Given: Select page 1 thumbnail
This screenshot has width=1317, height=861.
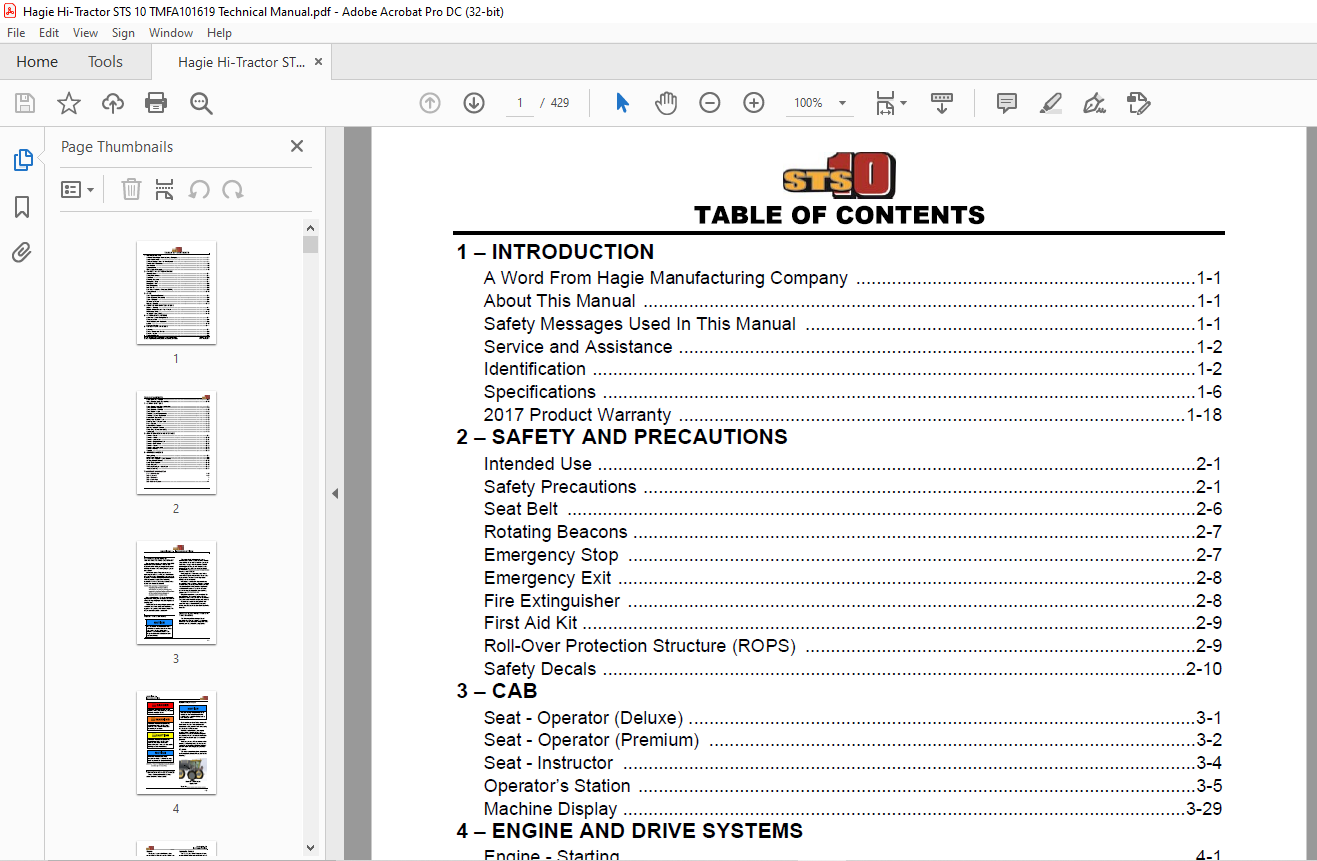Looking at the screenshot, I should tap(176, 293).
